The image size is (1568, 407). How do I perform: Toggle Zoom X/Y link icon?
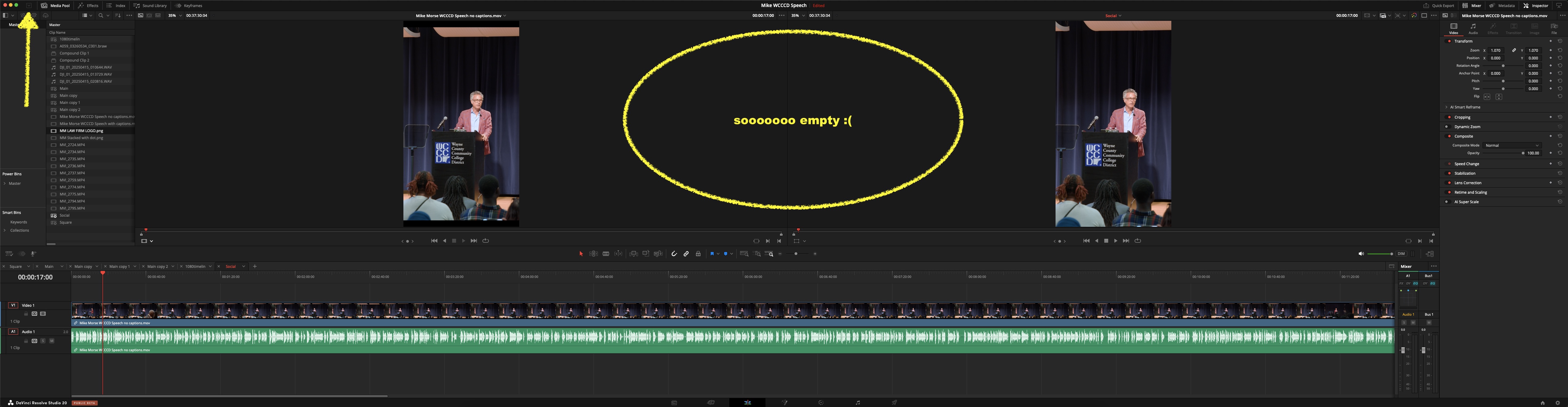coord(1514,51)
